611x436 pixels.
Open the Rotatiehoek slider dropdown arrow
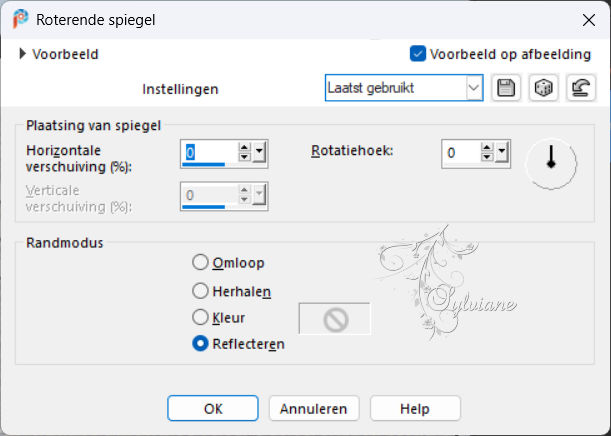502,152
